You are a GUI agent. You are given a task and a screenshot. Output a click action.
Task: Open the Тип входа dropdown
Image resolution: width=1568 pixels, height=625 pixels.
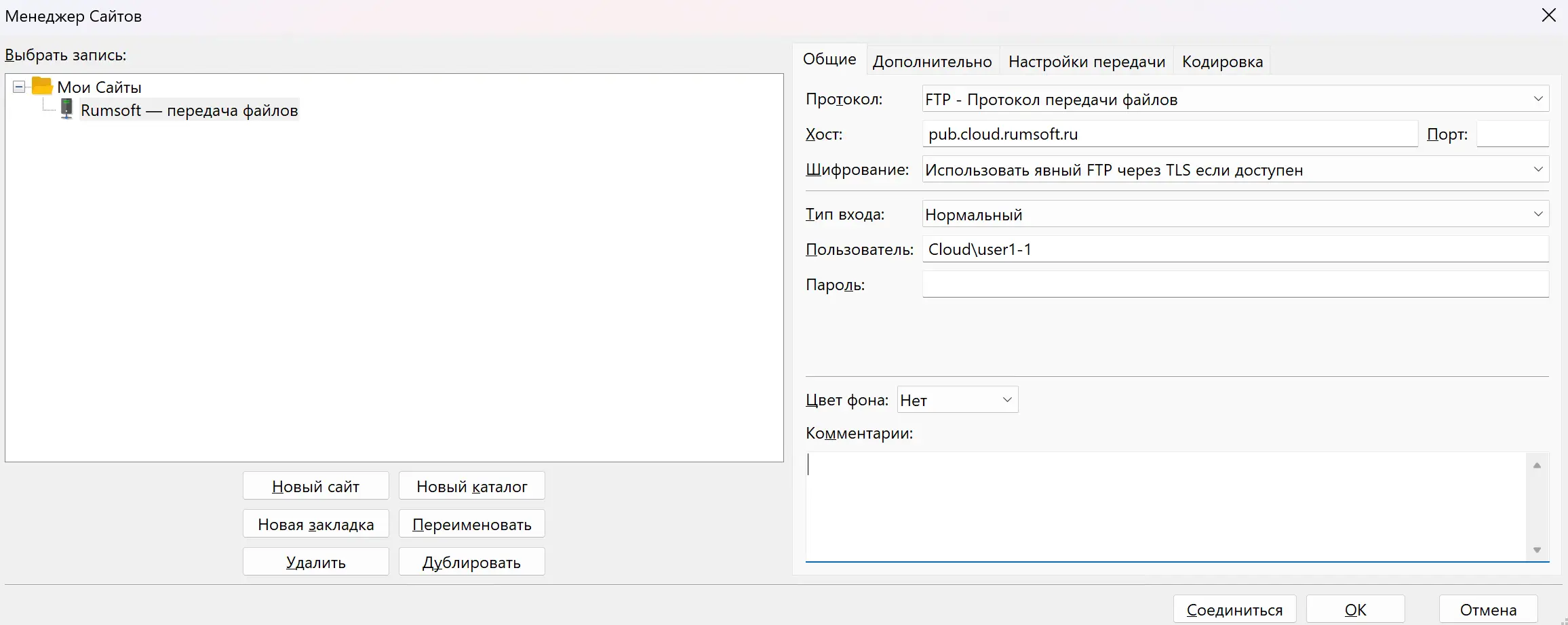(x=1236, y=214)
